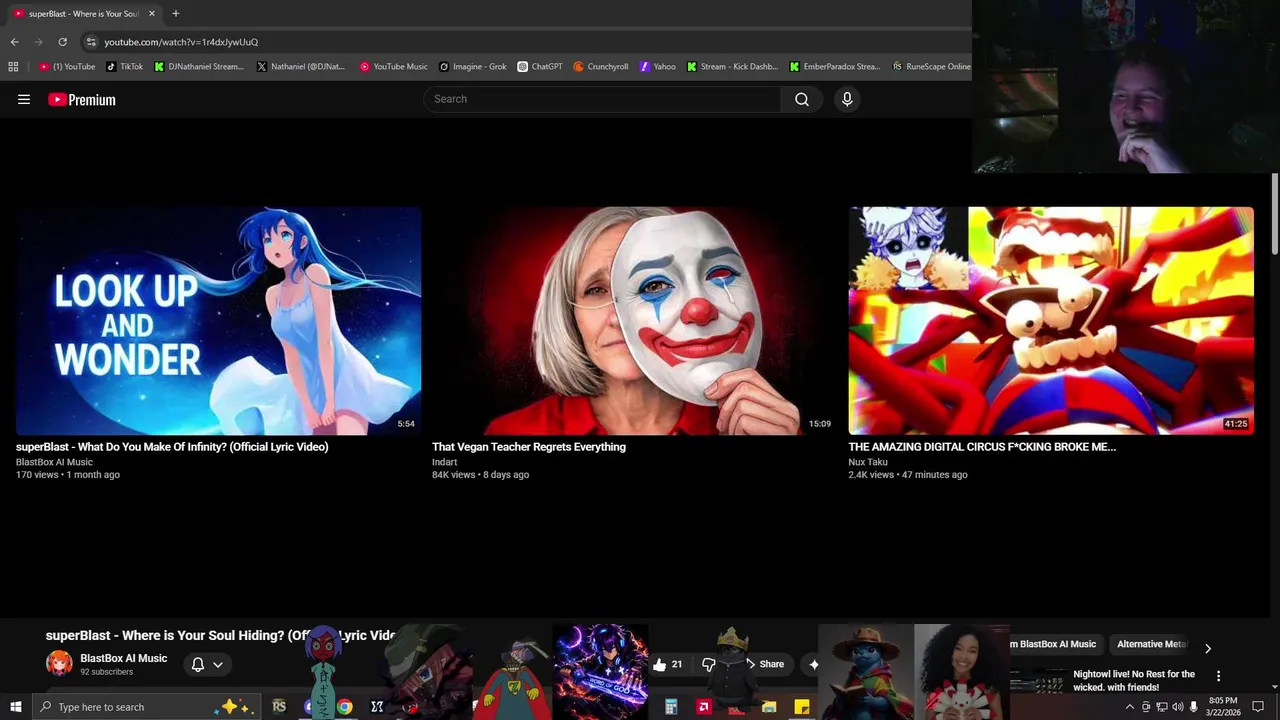
Task: Like the video with thumbs up
Action: click(659, 664)
